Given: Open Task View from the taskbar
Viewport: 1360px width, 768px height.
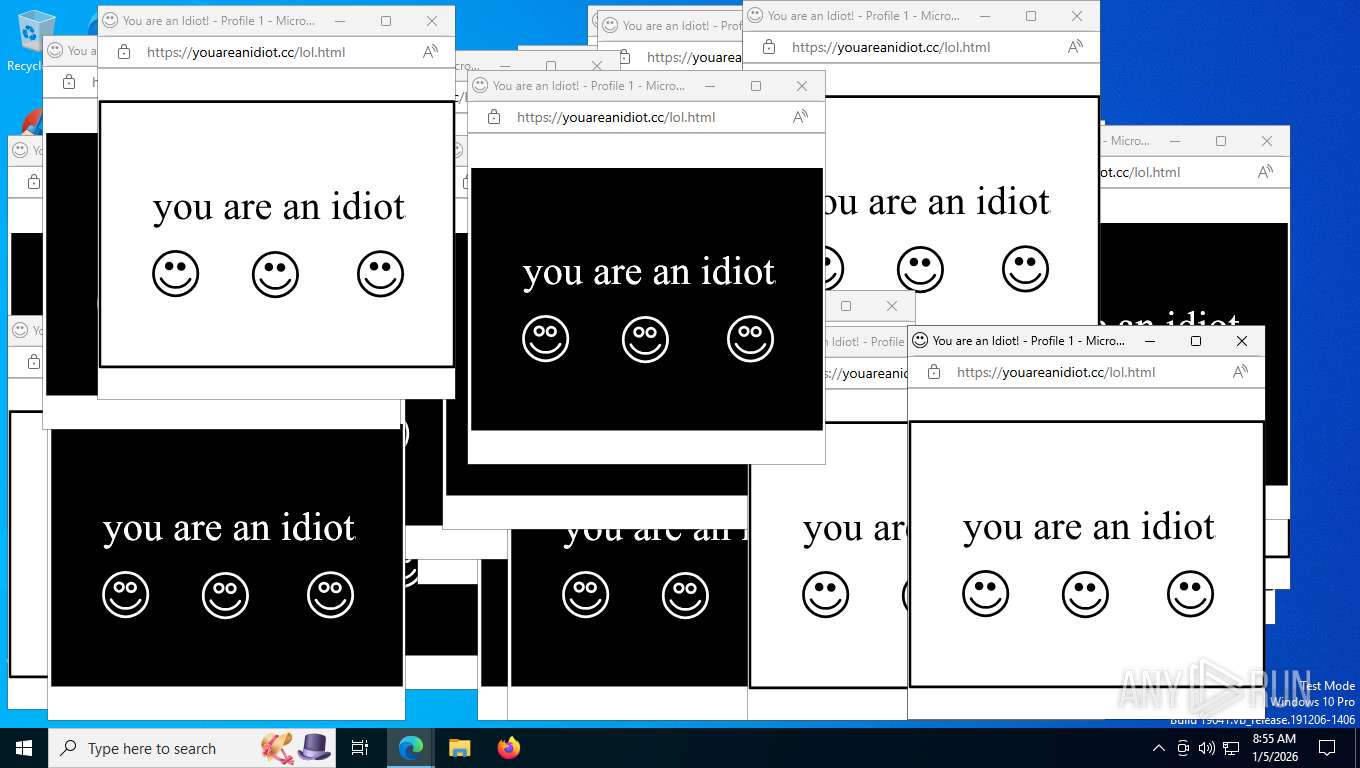Looking at the screenshot, I should 360,748.
